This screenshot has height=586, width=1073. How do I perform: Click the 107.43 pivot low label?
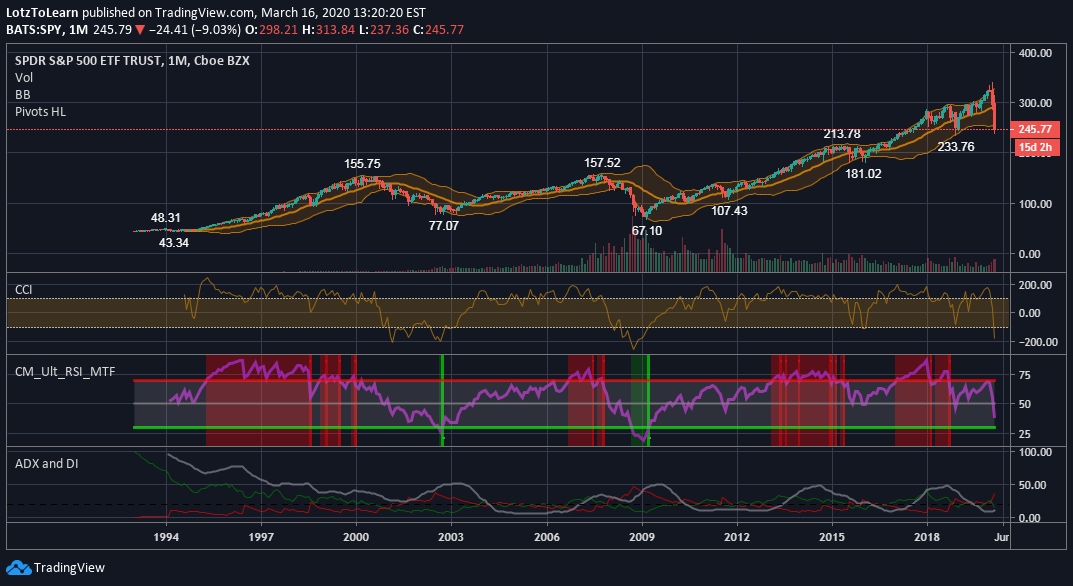coord(729,210)
